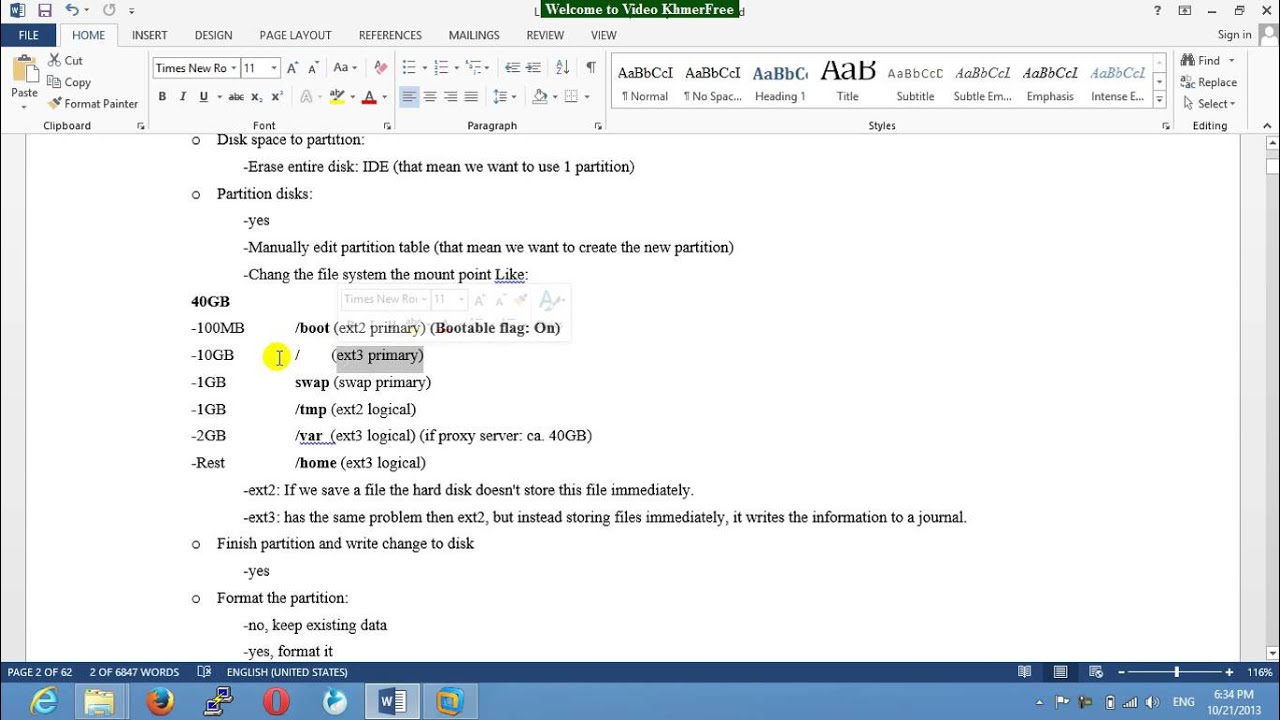The image size is (1280, 720).
Task: Activate the Format Painter
Action: pos(93,103)
